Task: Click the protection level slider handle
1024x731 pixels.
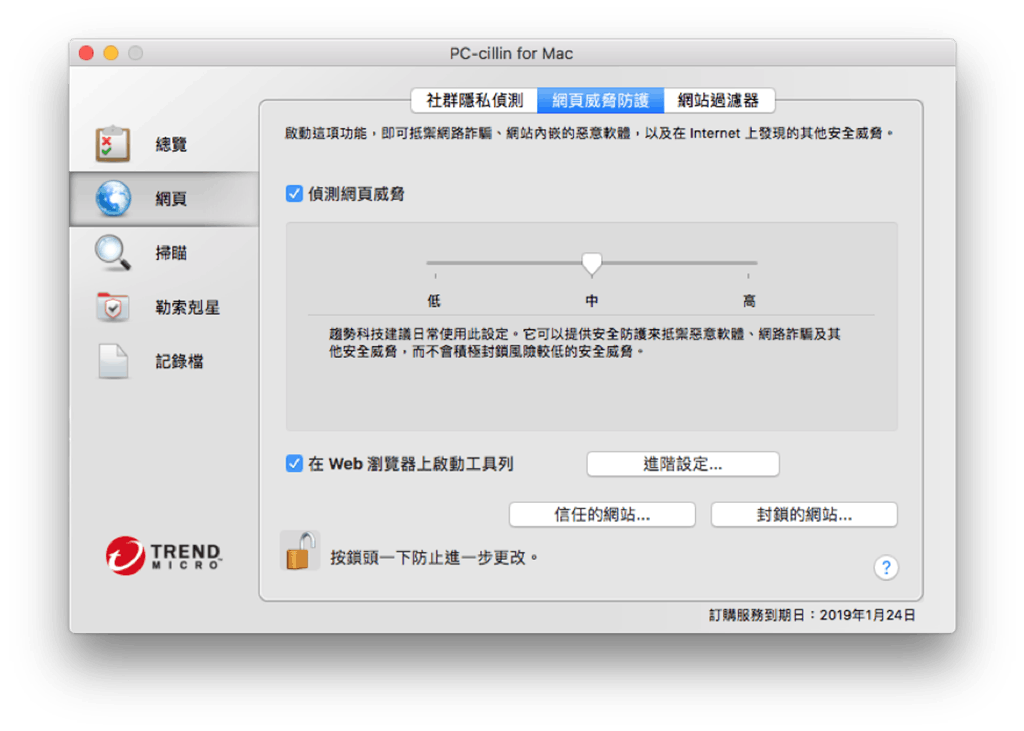Action: [x=592, y=263]
